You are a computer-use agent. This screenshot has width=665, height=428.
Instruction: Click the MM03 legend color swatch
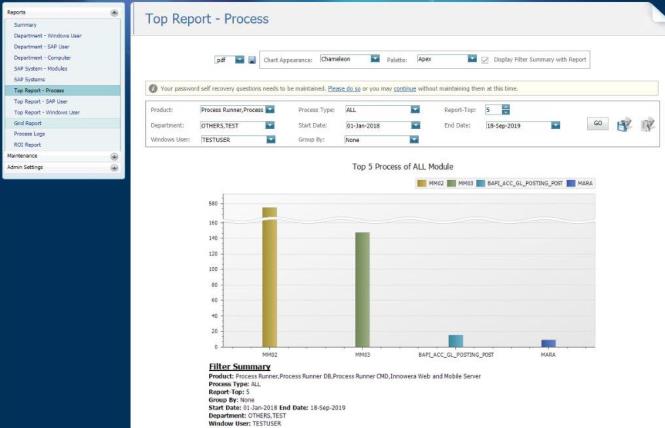pos(452,183)
